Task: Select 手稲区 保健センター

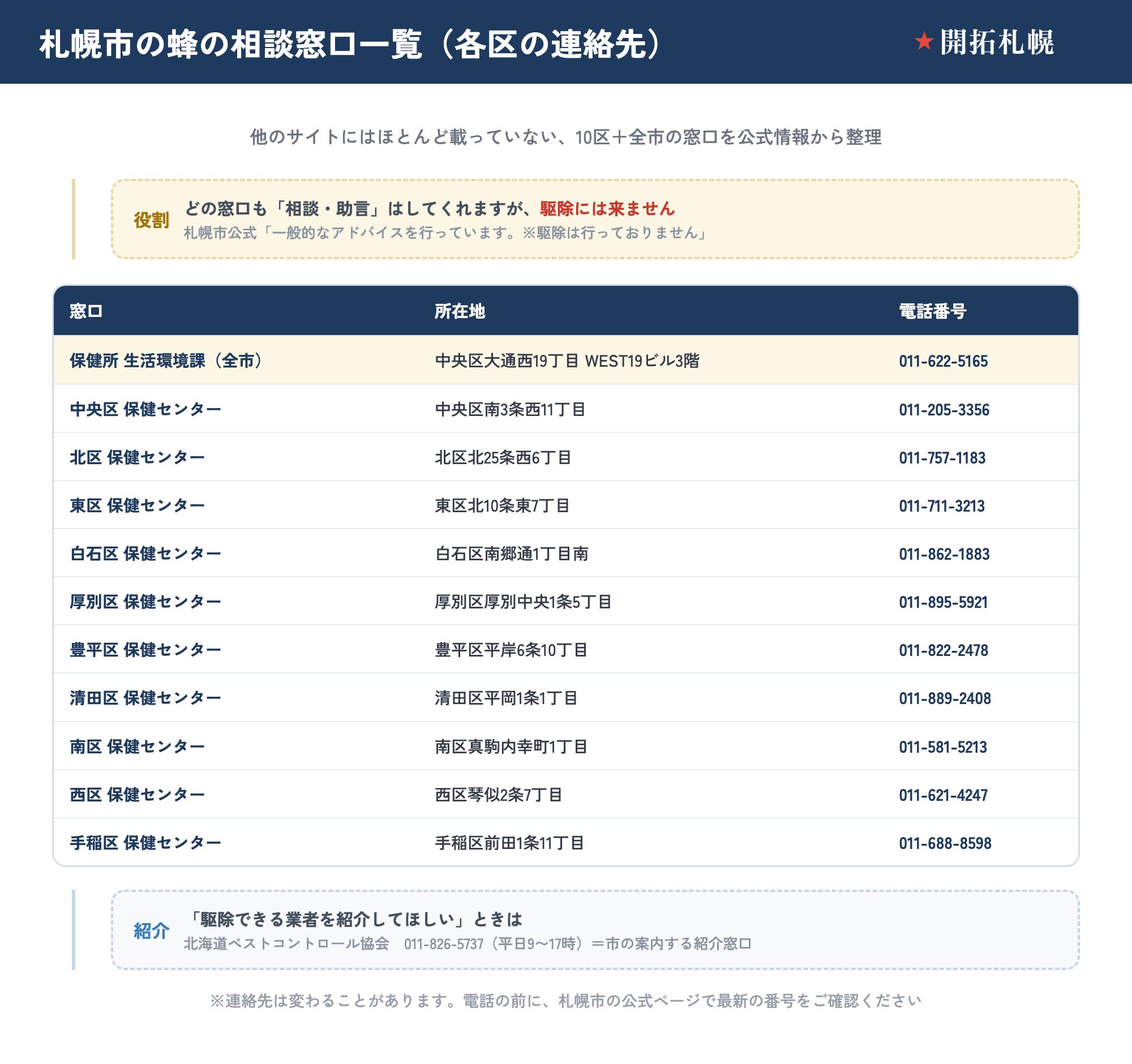Action: coord(145,843)
